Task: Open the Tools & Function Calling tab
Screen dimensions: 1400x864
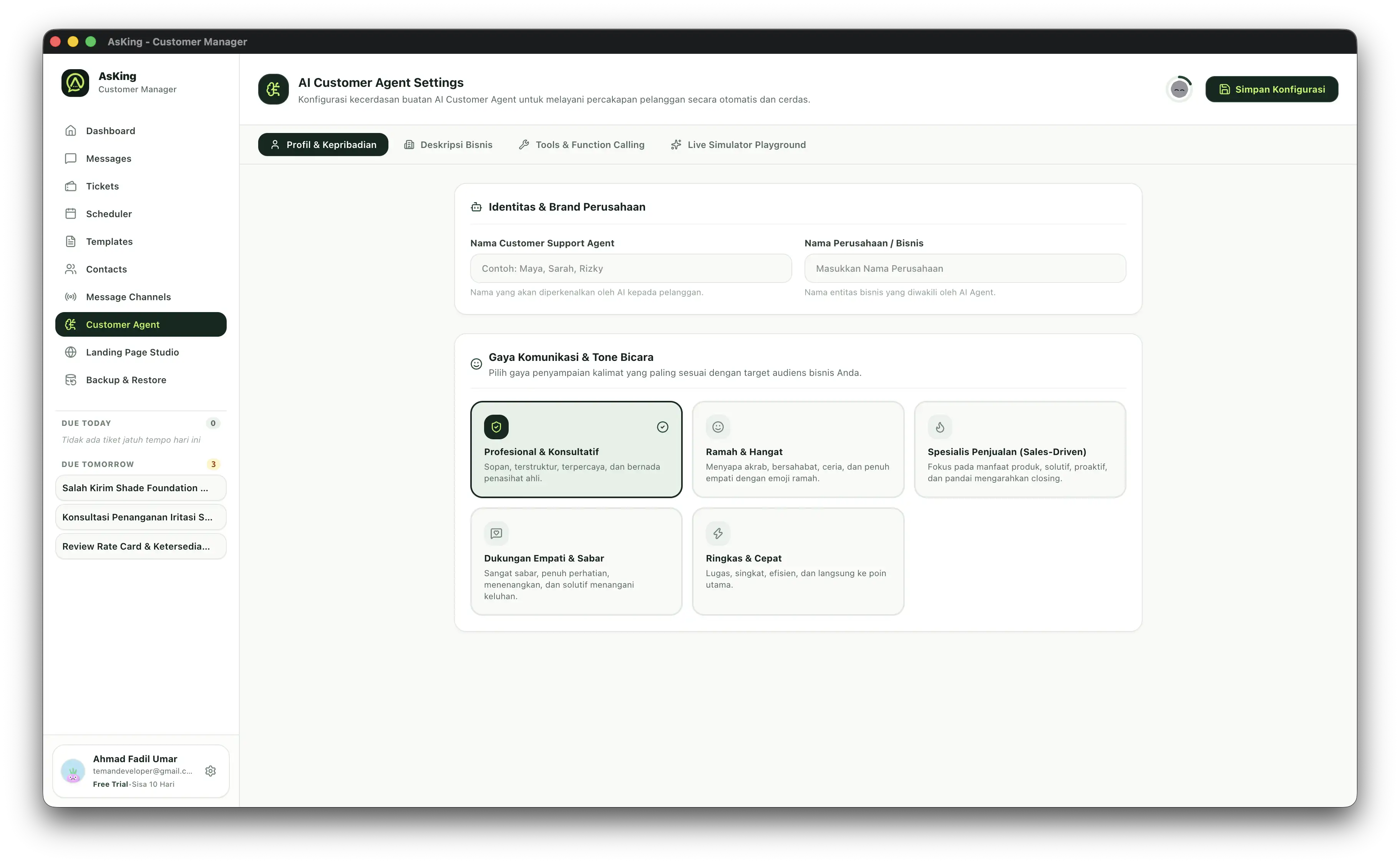Action: [x=582, y=145]
